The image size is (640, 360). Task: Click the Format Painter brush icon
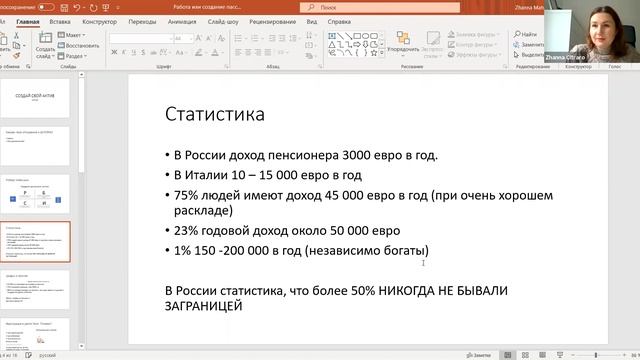(x=16, y=55)
